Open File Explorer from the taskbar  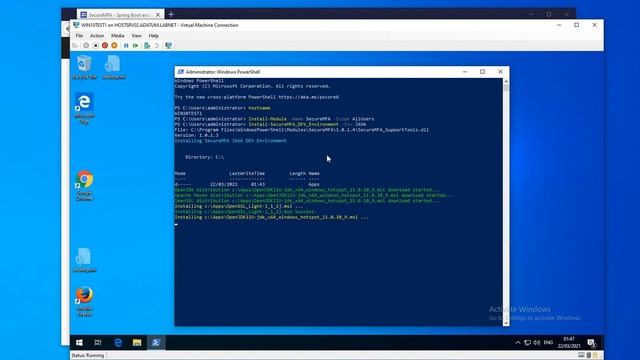pos(137,342)
